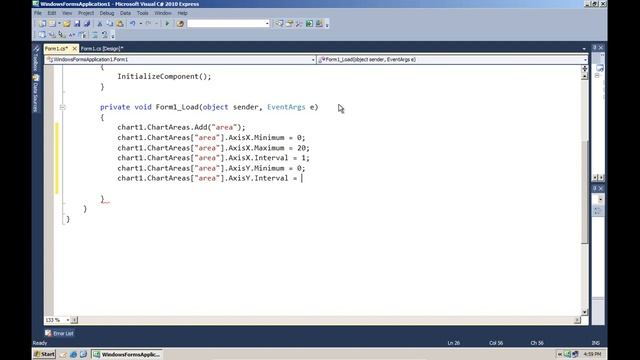Click the Save All icon
The image size is (640, 360).
pos(87,24)
